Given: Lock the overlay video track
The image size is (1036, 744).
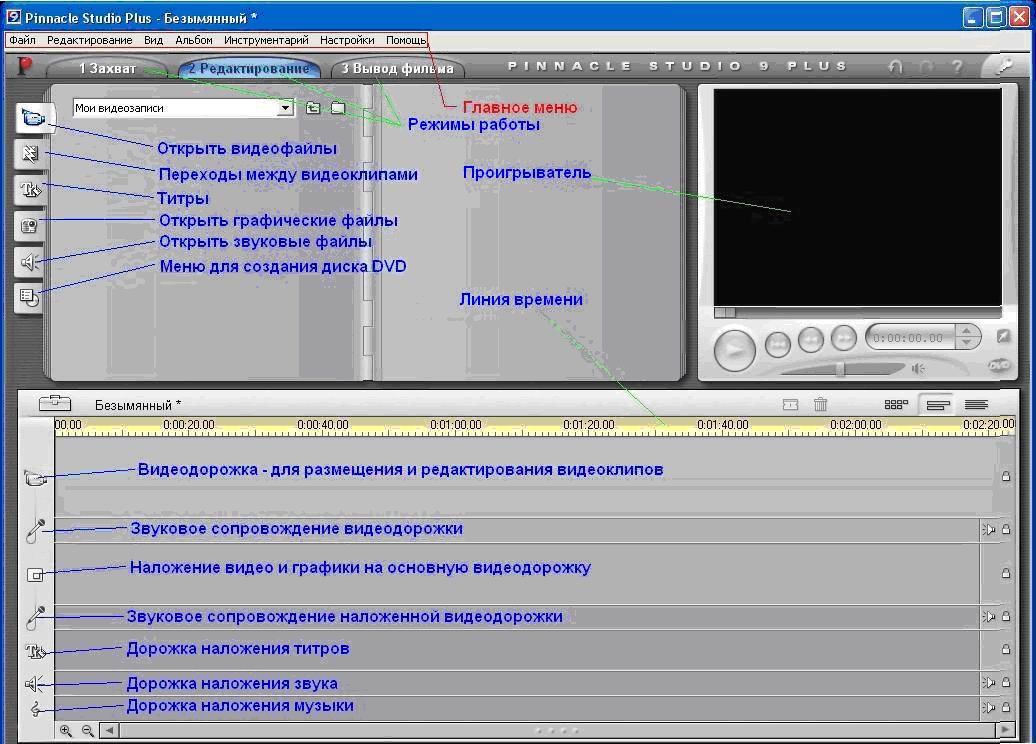Looking at the screenshot, I should pyautogui.click(x=1006, y=573).
